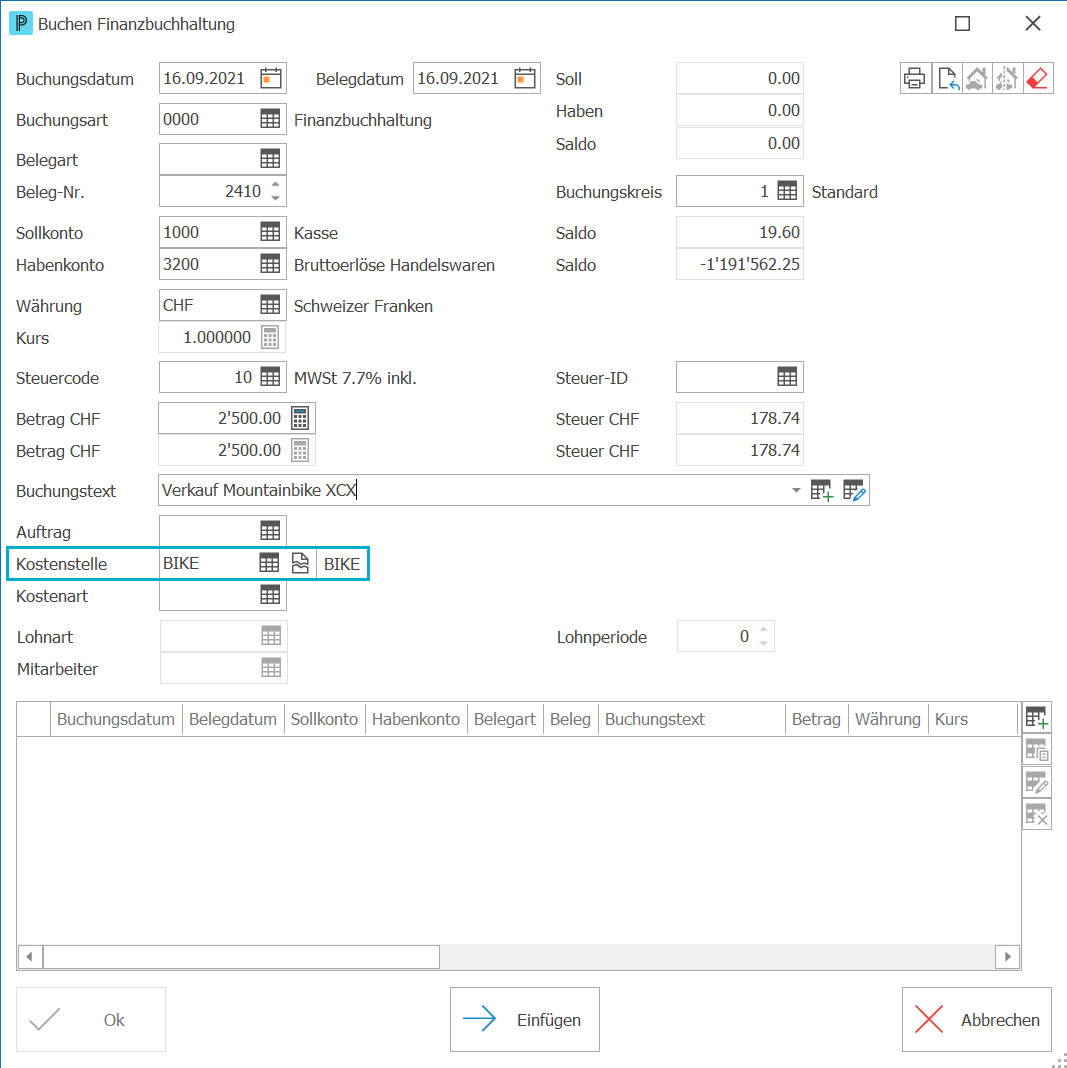Add a new row to the booking table
Viewport: 1067px width, 1068px height.
click(1036, 718)
